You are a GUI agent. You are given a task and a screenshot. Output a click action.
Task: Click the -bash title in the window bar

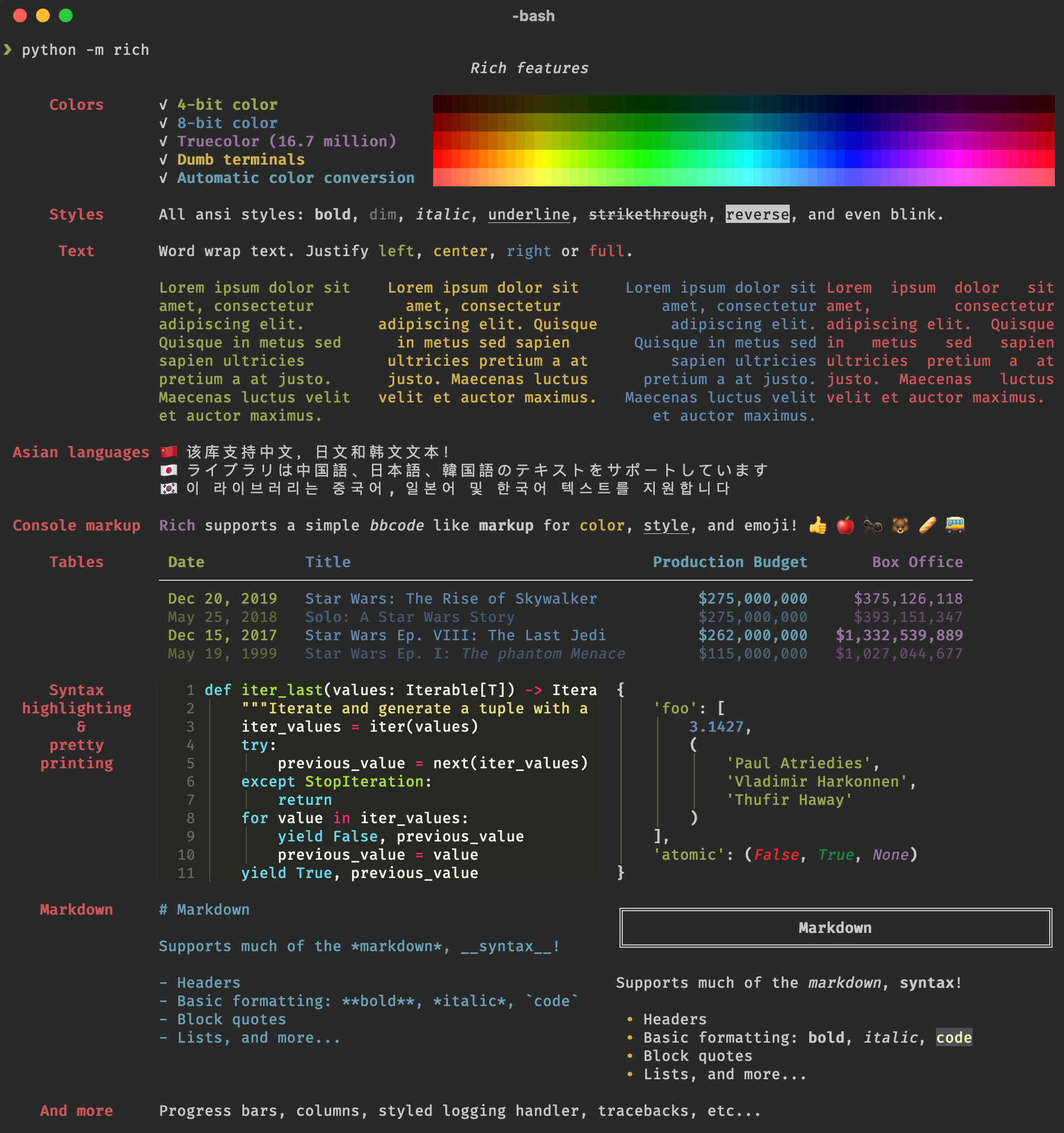tap(533, 16)
